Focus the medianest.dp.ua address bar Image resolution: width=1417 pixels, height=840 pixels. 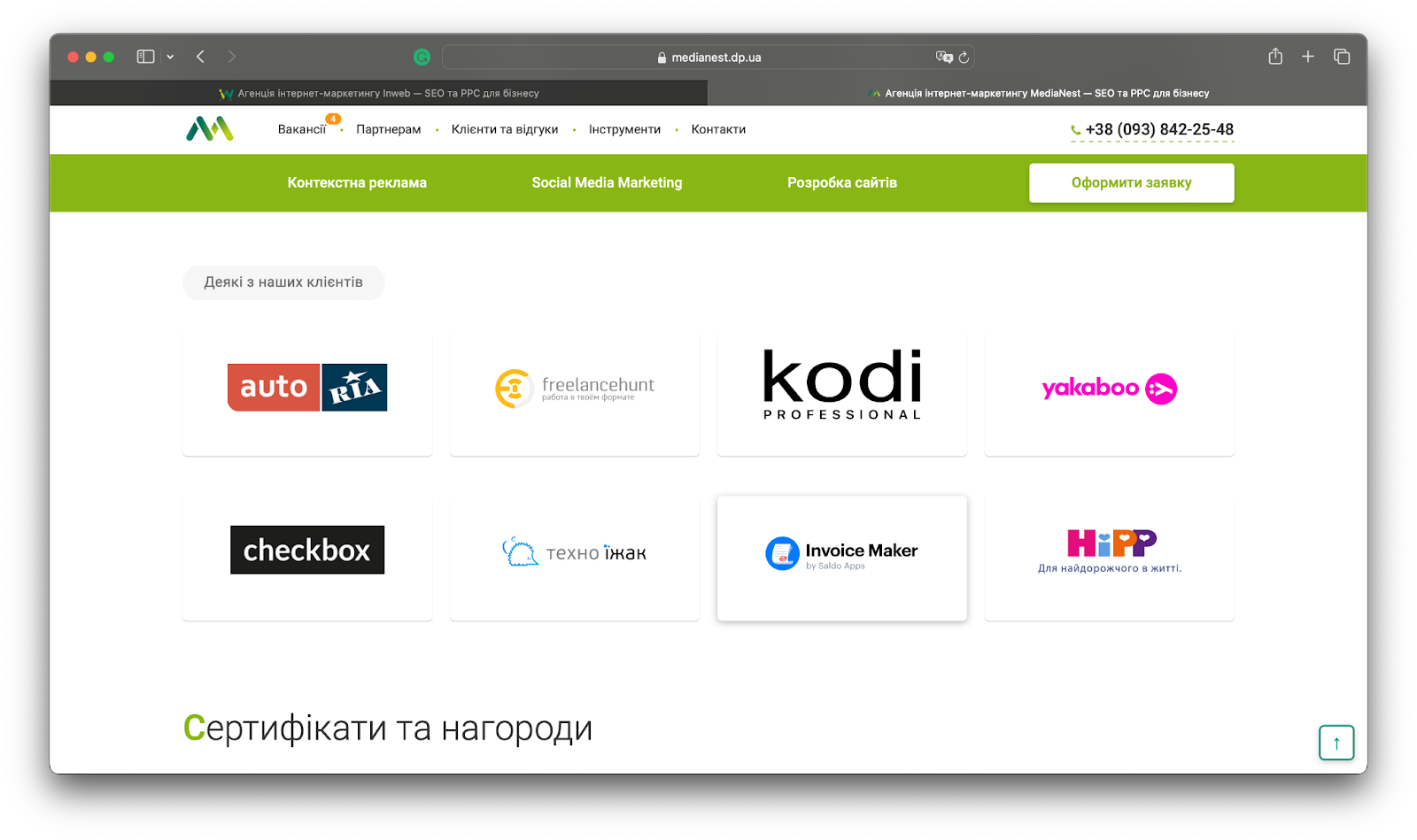[x=708, y=57]
